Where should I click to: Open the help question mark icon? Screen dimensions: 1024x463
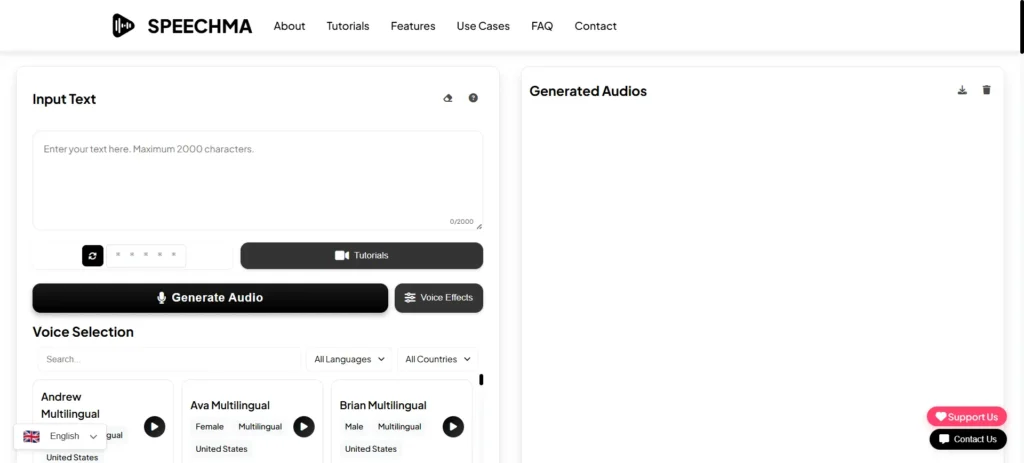(x=473, y=98)
